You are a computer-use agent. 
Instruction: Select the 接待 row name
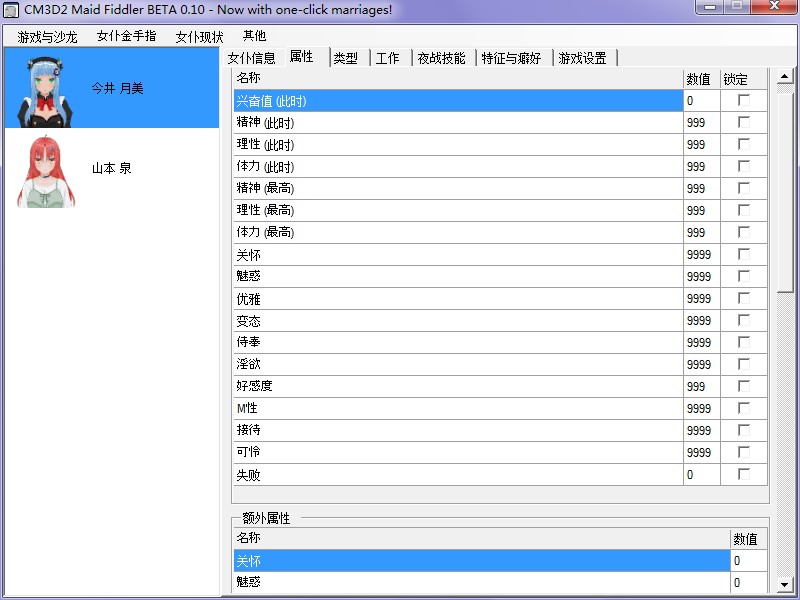[x=458, y=430]
